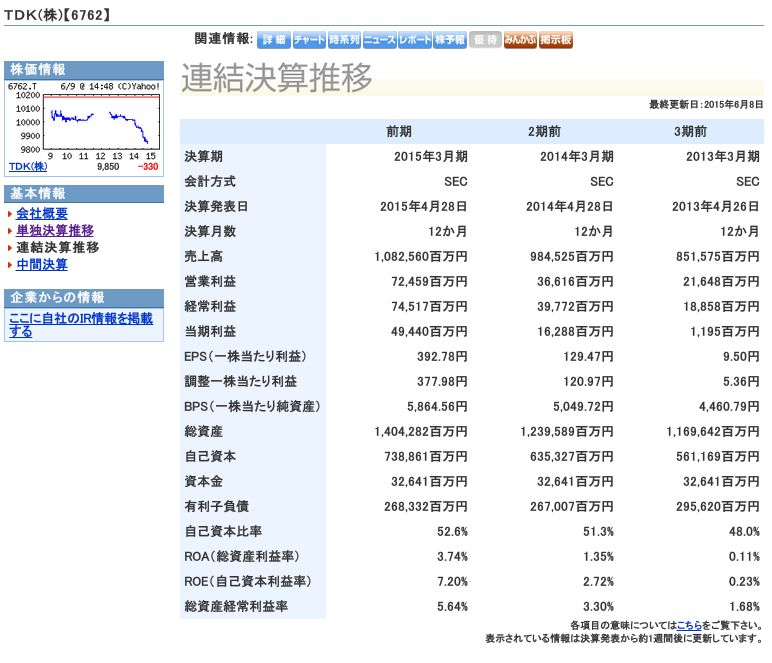Select the 295,620百万円 debt value
The width and height of the screenshot is (772, 663).
(x=718, y=506)
